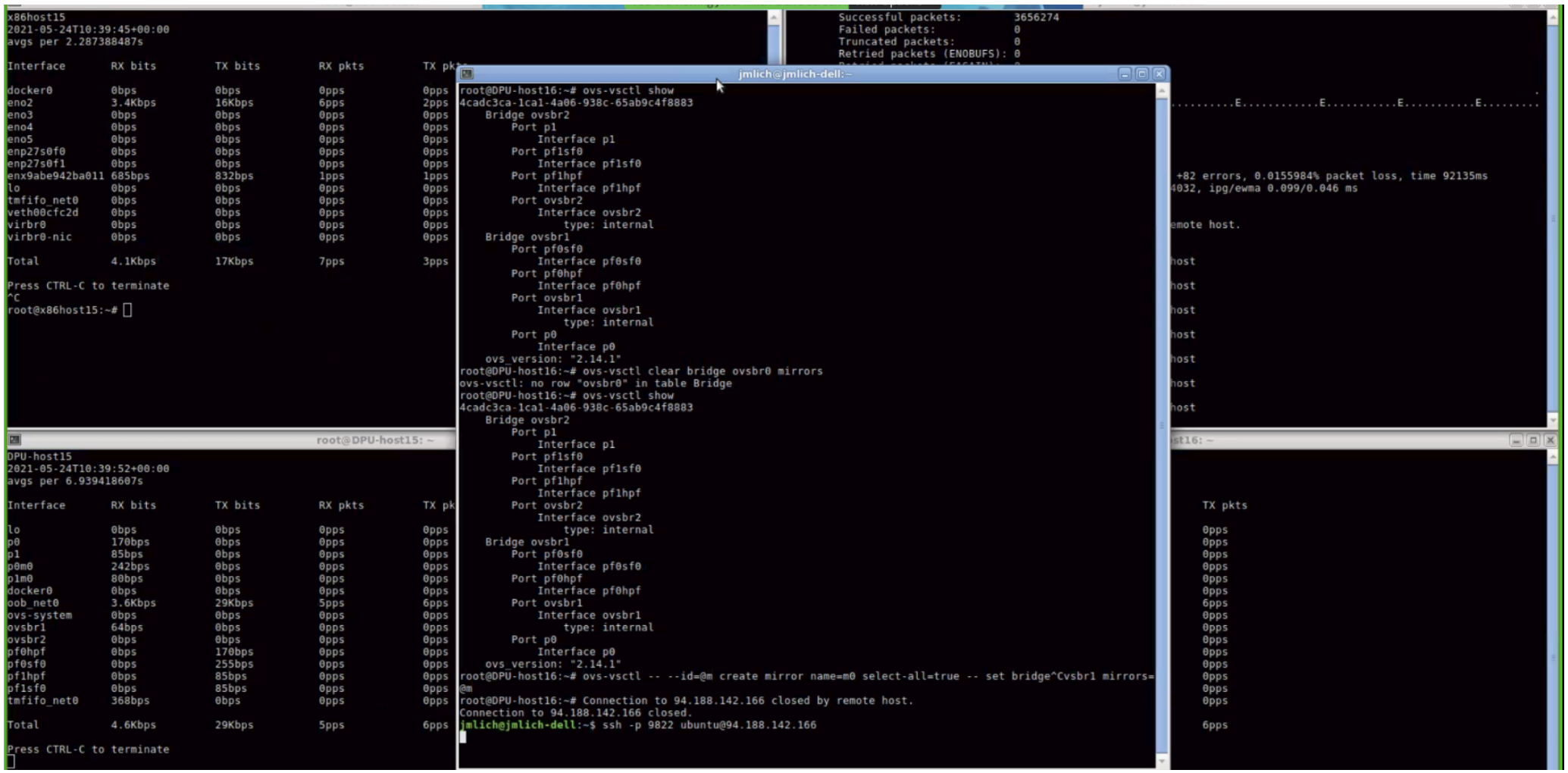This screenshot has width=1568, height=773.
Task: Click the 7pps total RX packets value
Action: click(331, 261)
